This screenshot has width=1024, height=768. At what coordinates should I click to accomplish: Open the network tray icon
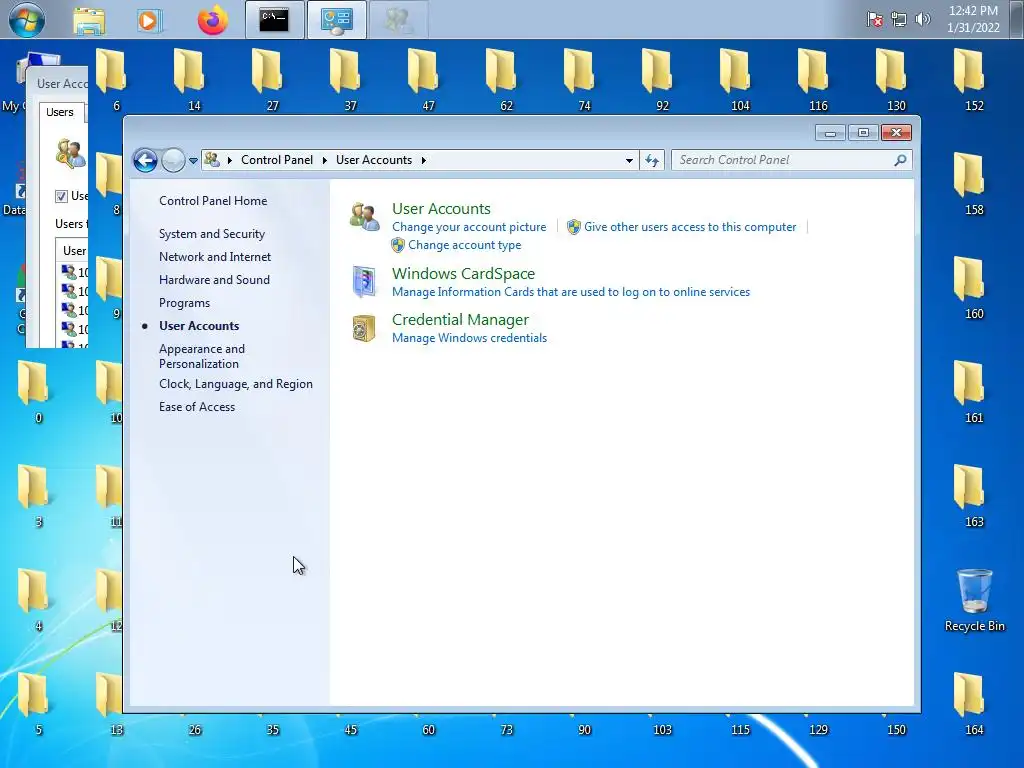pyautogui.click(x=899, y=20)
